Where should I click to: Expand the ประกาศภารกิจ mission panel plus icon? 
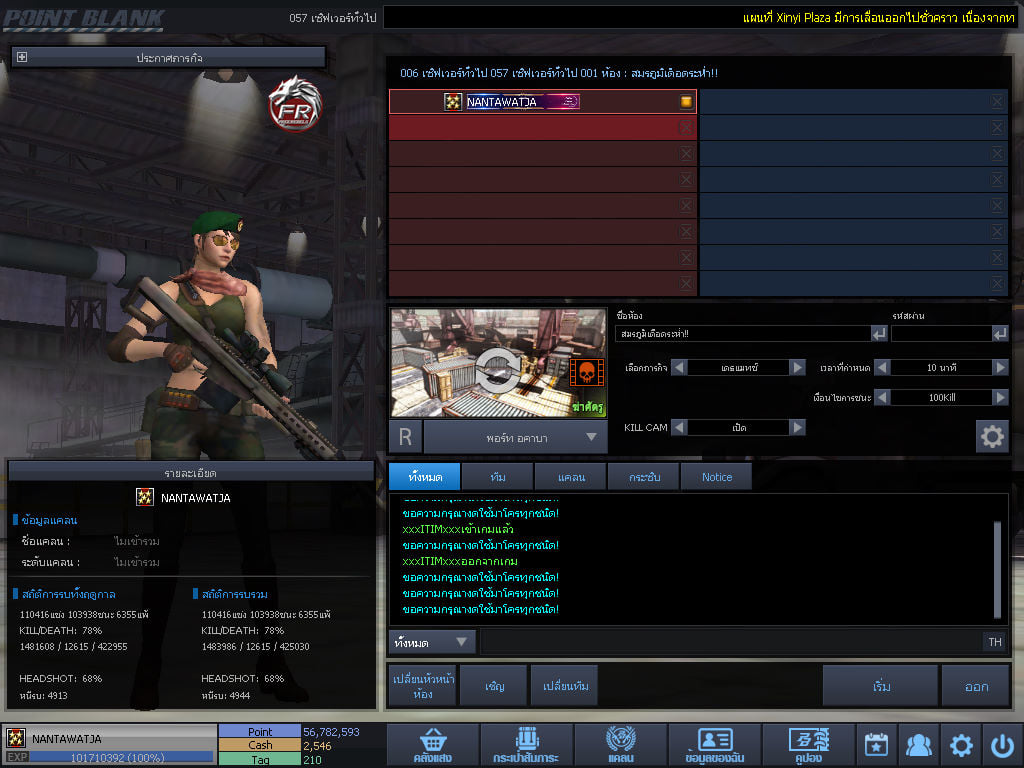pyautogui.click(x=22, y=57)
